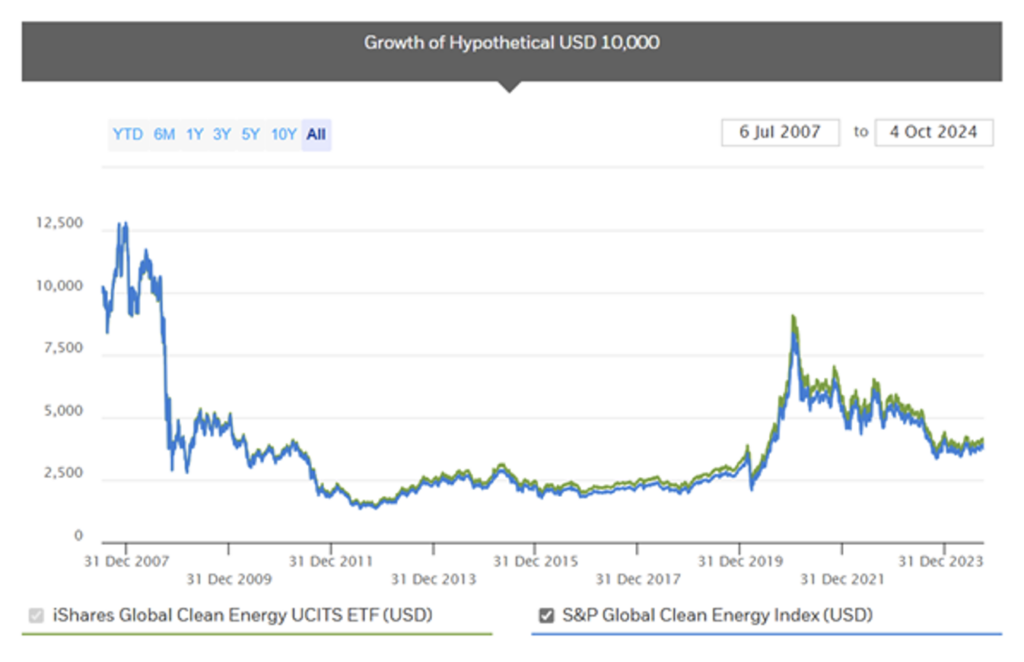Select the 1Y time range
Image resolution: width=1024 pixels, height=662 pixels.
[194, 134]
